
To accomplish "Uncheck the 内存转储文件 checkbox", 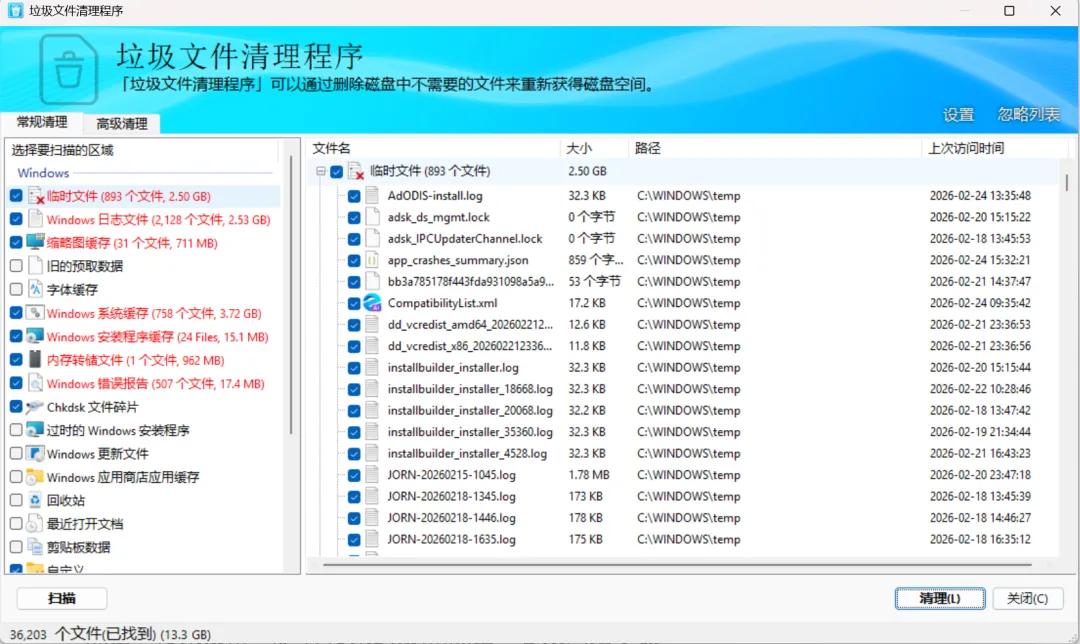I will coord(16,360).
